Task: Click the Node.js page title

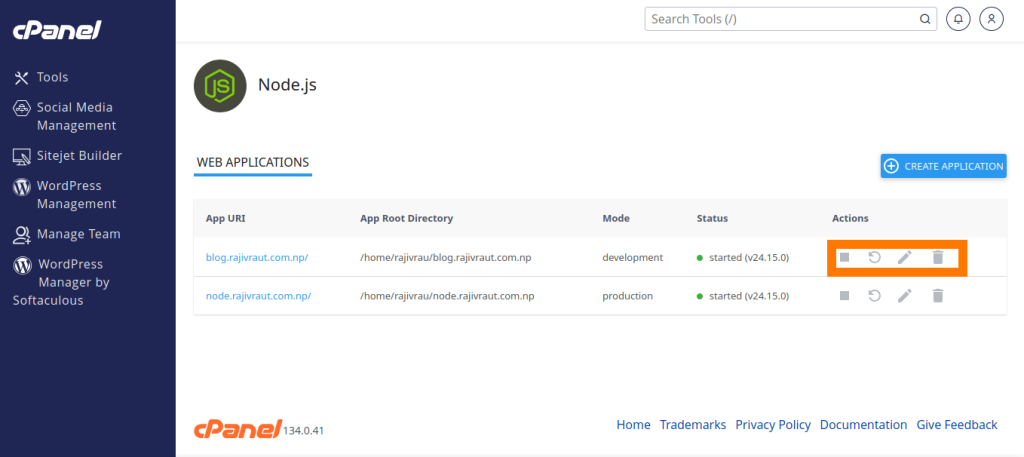Action: [x=287, y=85]
